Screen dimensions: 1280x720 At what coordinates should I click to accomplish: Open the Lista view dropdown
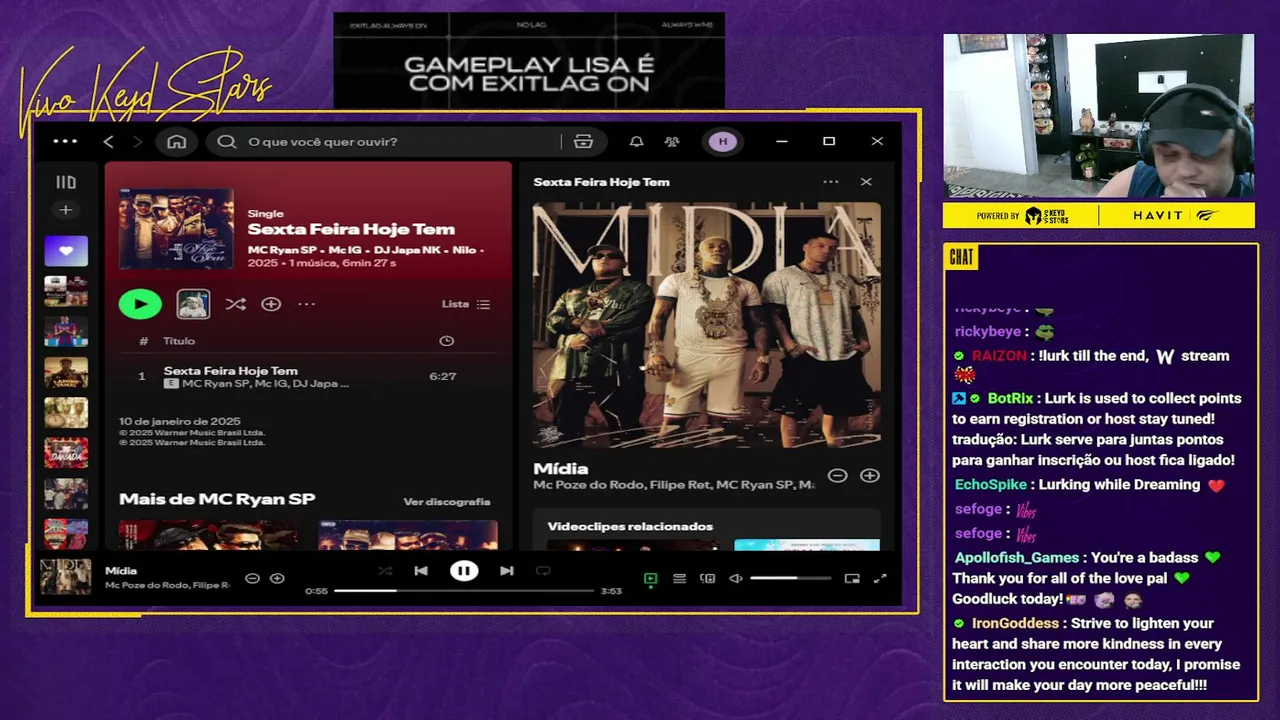click(466, 304)
